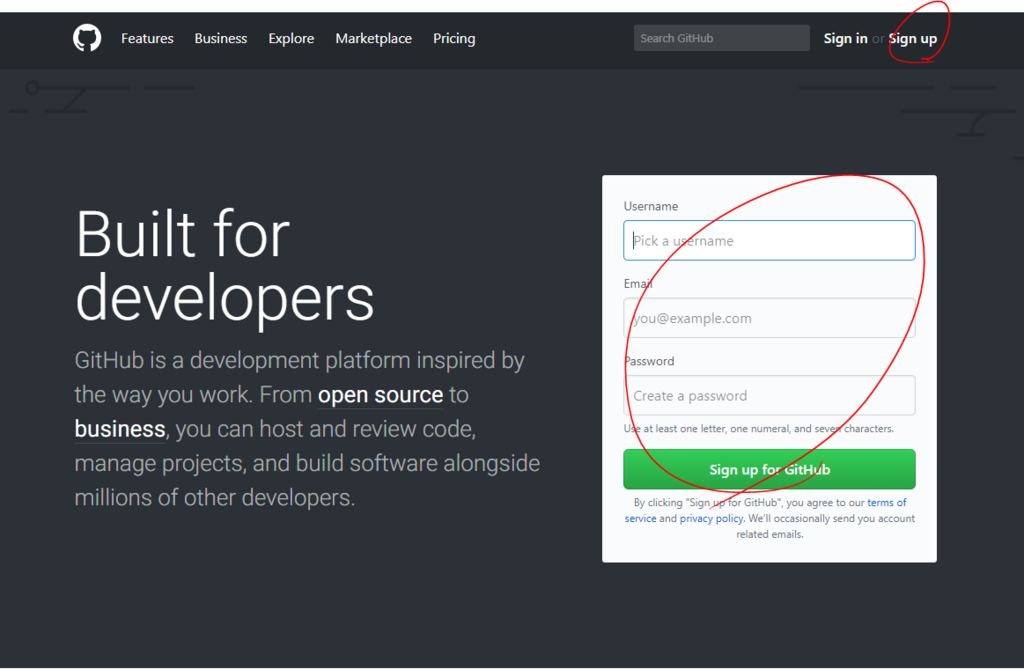The width and height of the screenshot is (1024, 669).
Task: Follow the open source link
Action: (x=380, y=395)
